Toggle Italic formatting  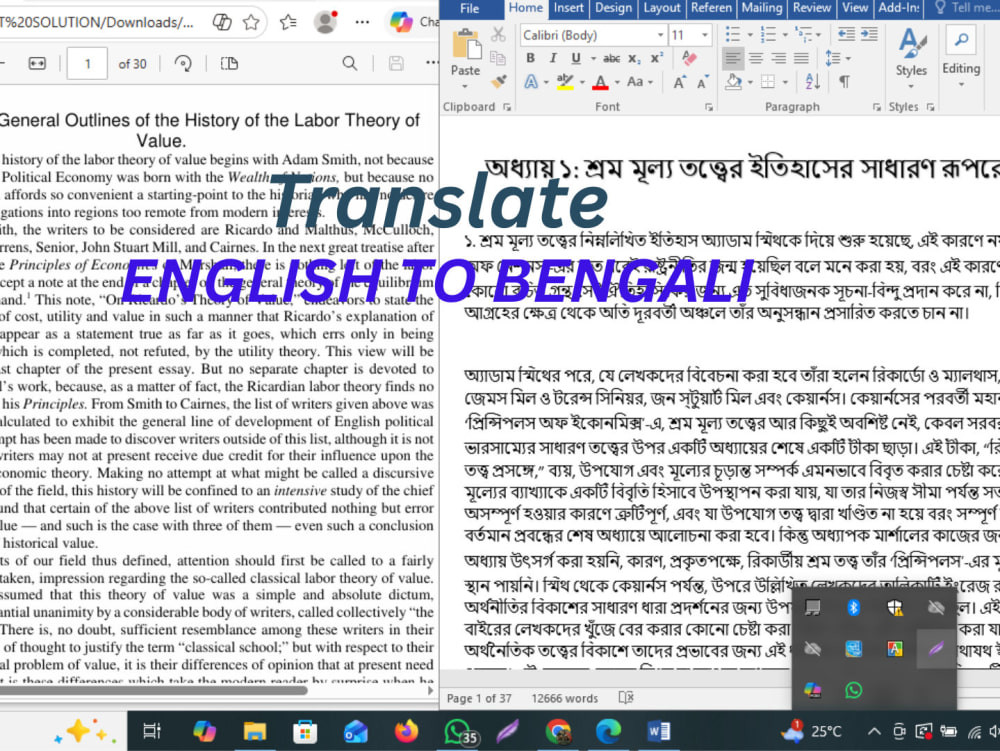[553, 58]
